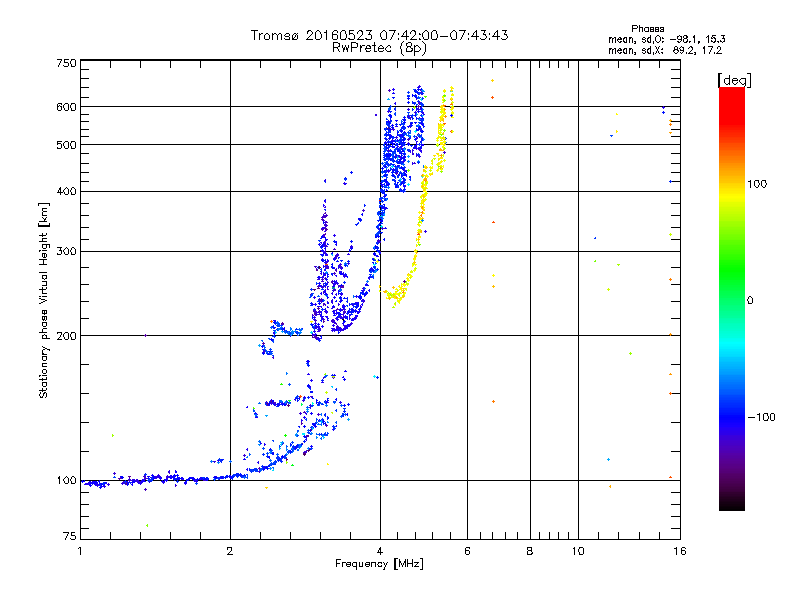Click the y-axis tick label "500"

coord(67,145)
